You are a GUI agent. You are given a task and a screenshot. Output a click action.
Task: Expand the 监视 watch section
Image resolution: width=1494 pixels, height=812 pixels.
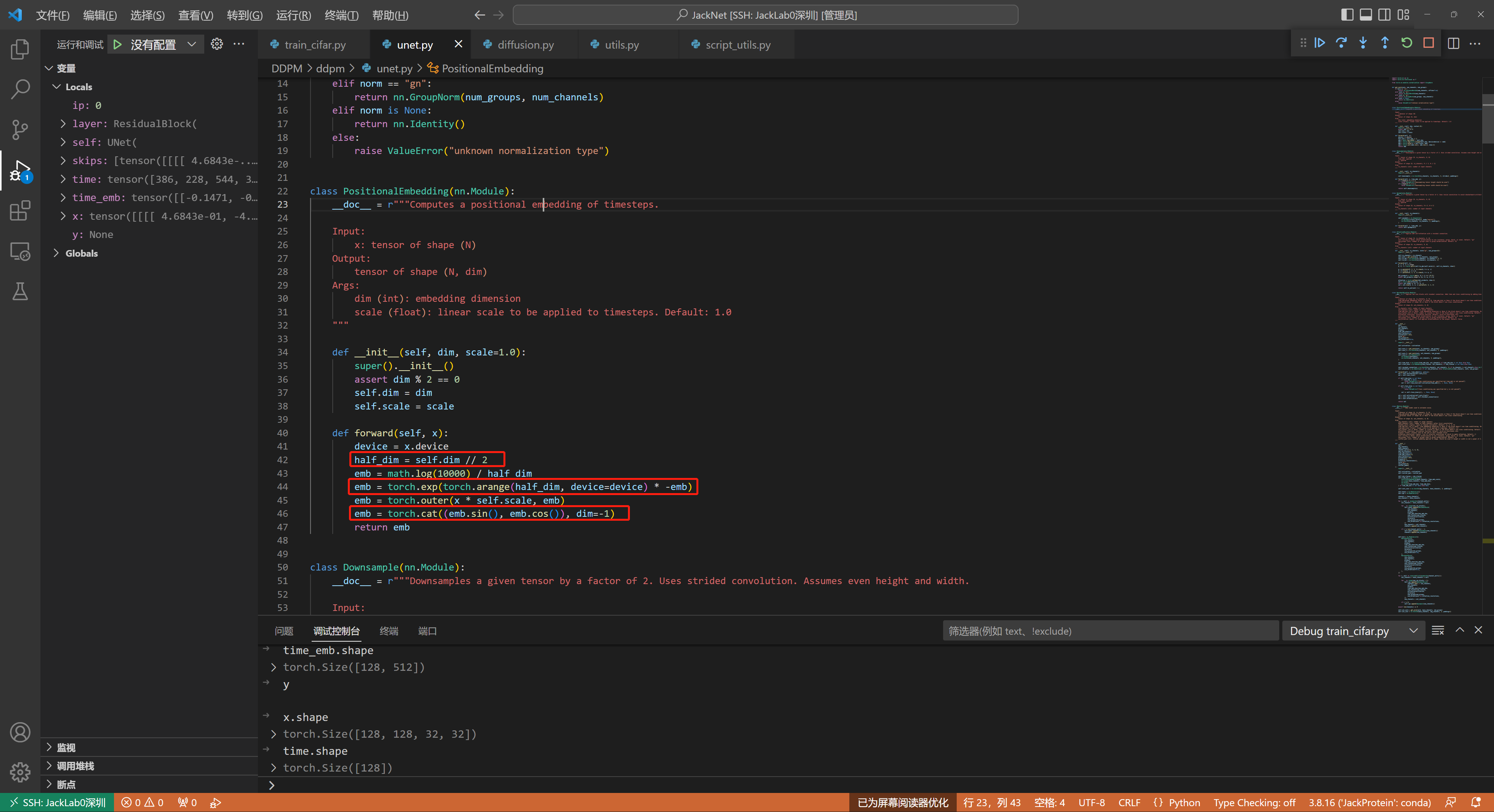tap(150, 748)
